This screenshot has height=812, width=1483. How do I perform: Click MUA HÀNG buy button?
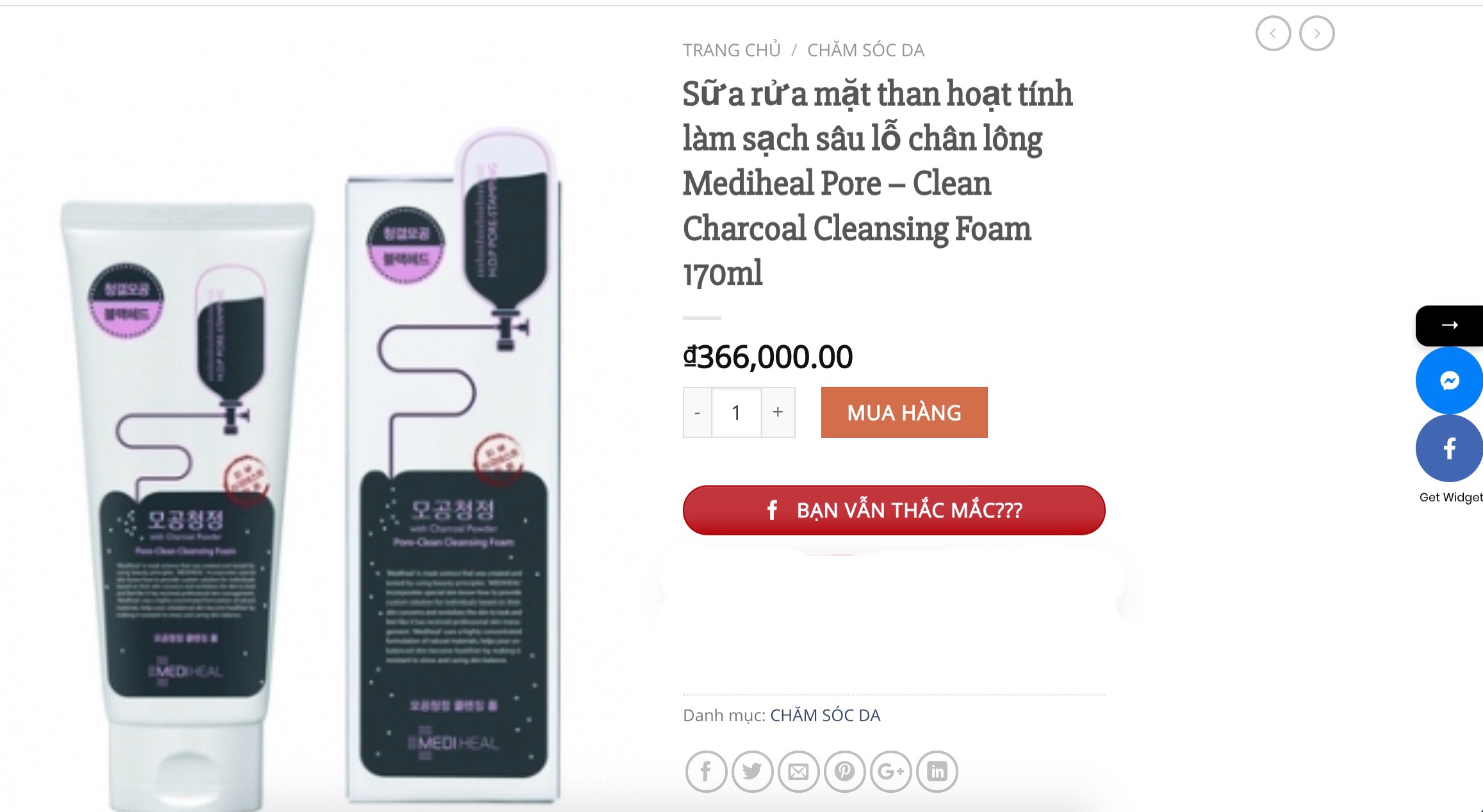click(905, 412)
